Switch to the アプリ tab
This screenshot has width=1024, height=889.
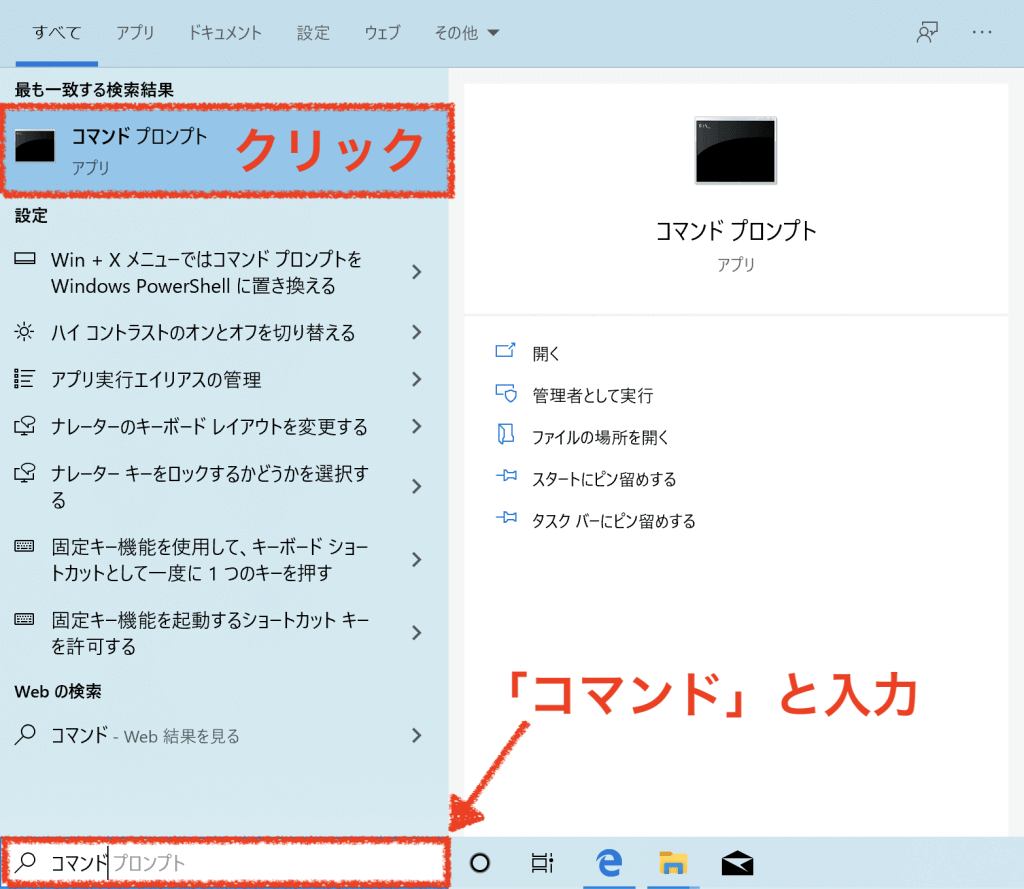coord(135,33)
